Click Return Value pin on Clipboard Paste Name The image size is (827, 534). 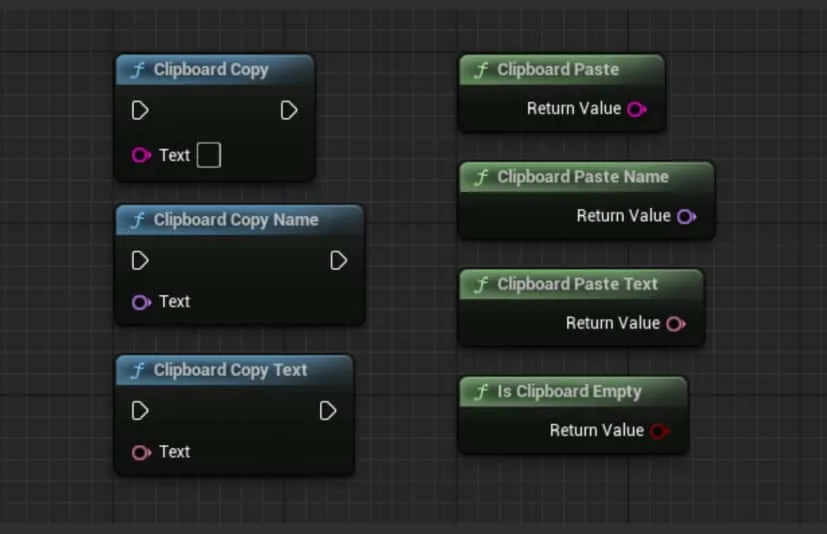(x=686, y=216)
